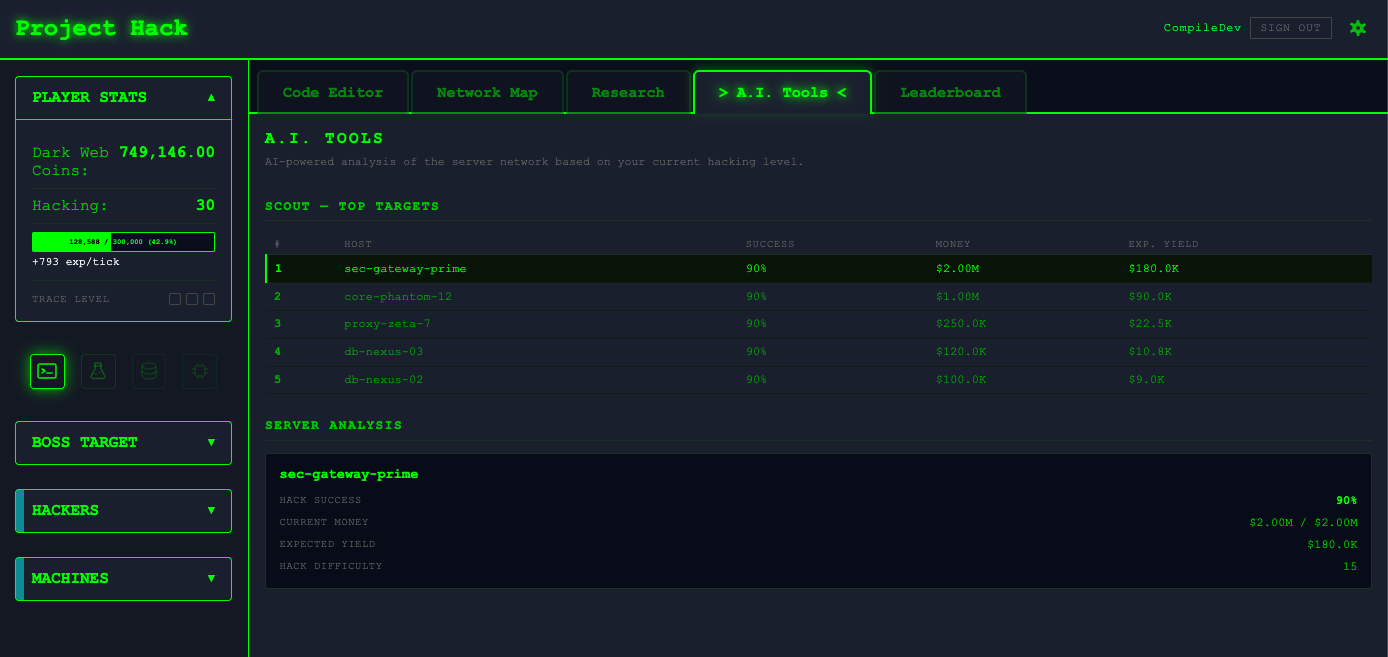
Task: Select the CPU chip icon in sidebar
Action: pyautogui.click(x=199, y=371)
